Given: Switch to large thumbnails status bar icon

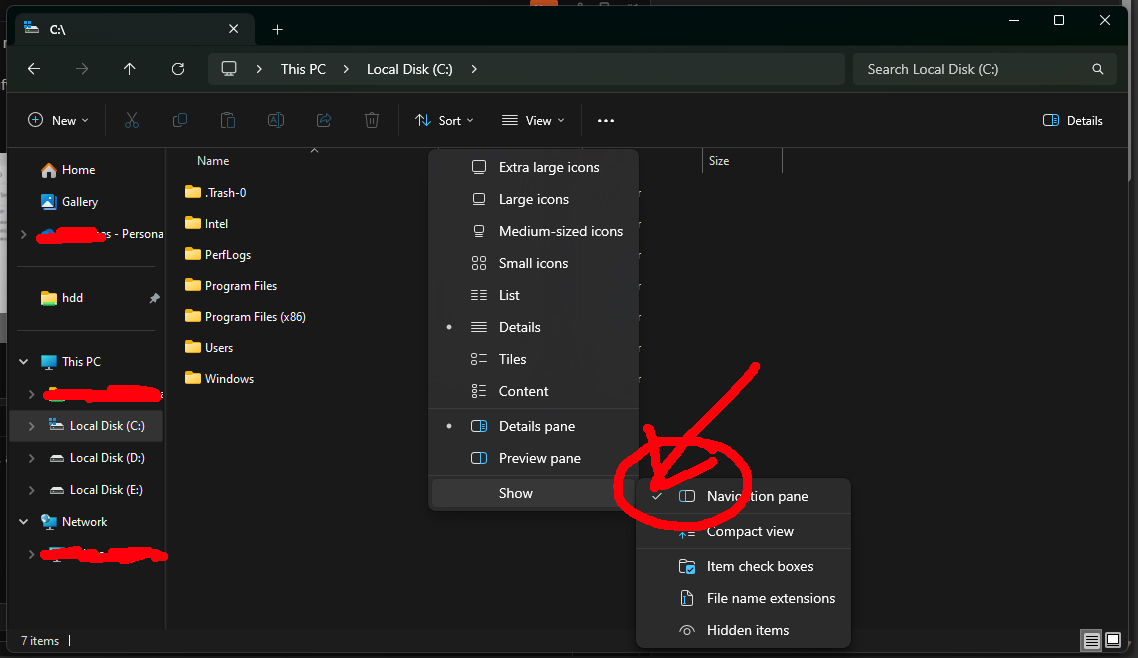Looking at the screenshot, I should coord(1113,641).
